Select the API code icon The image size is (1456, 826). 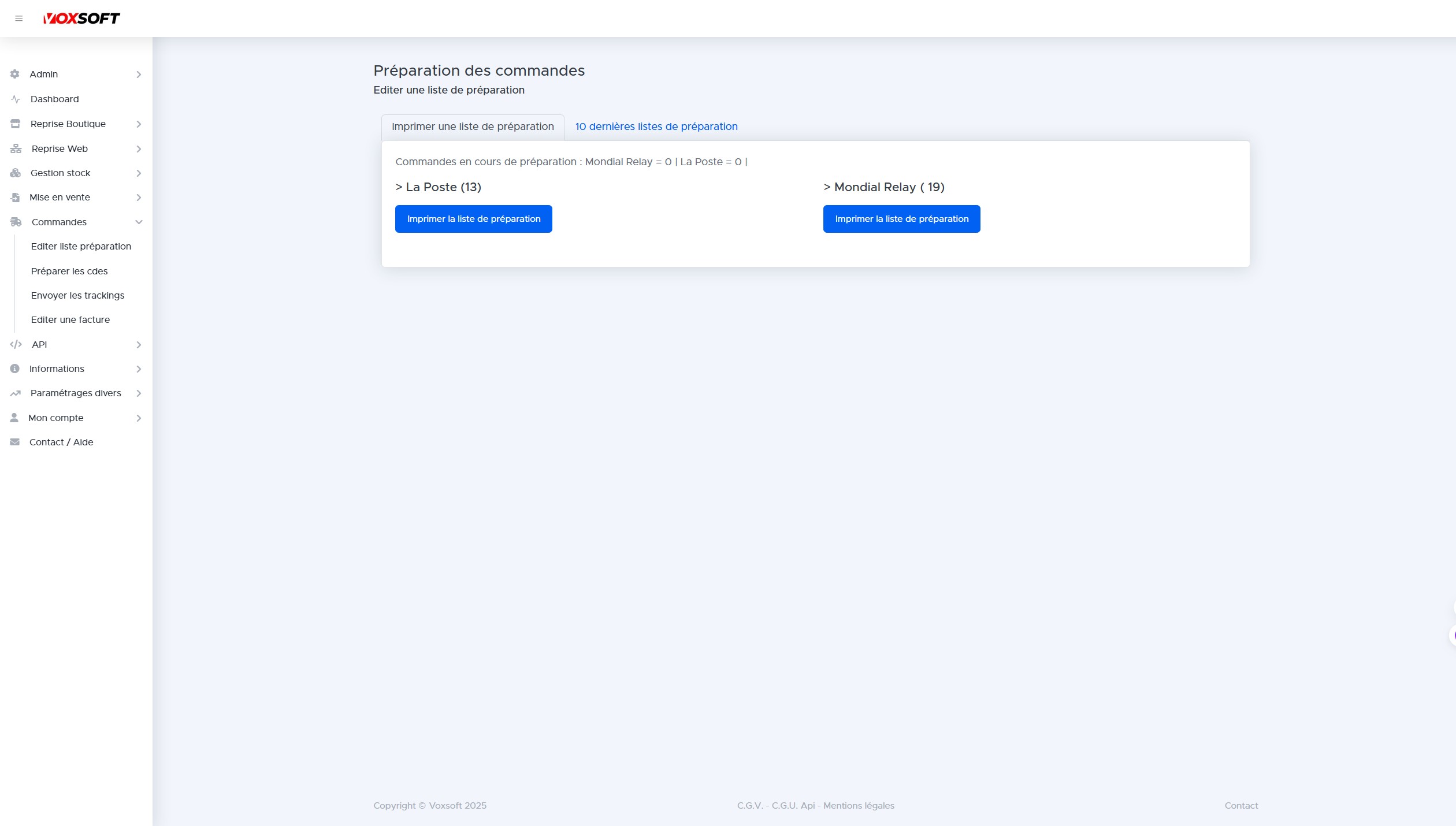[x=14, y=344]
